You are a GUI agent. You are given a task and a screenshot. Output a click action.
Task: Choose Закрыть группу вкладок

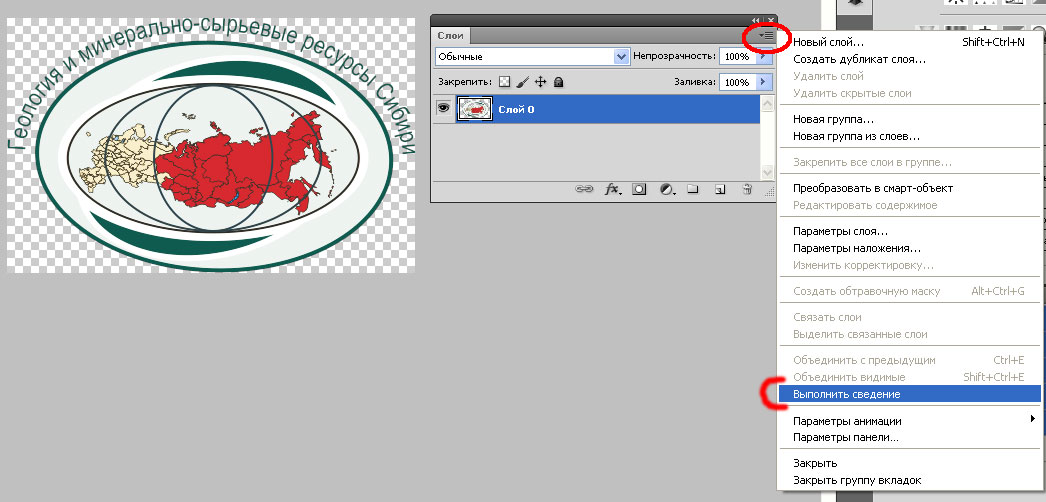coord(909,480)
